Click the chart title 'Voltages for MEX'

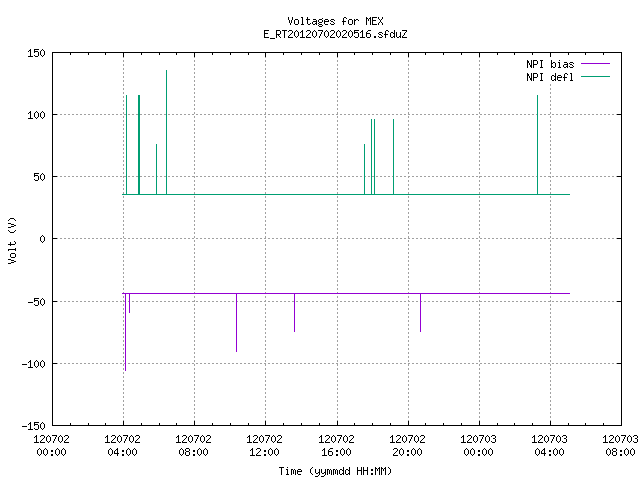(335, 21)
